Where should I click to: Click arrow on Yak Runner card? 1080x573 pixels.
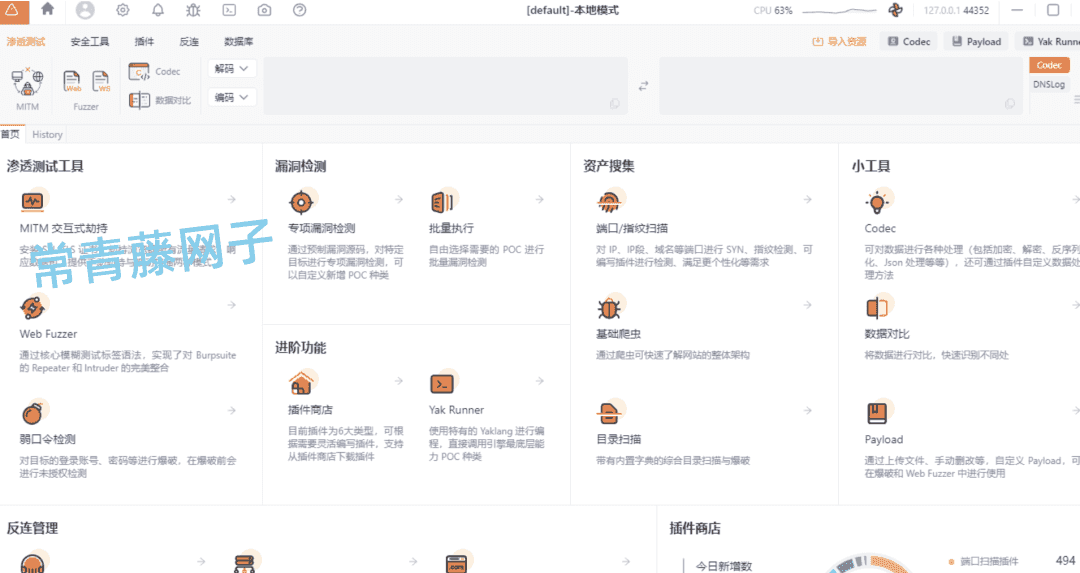pyautogui.click(x=540, y=381)
